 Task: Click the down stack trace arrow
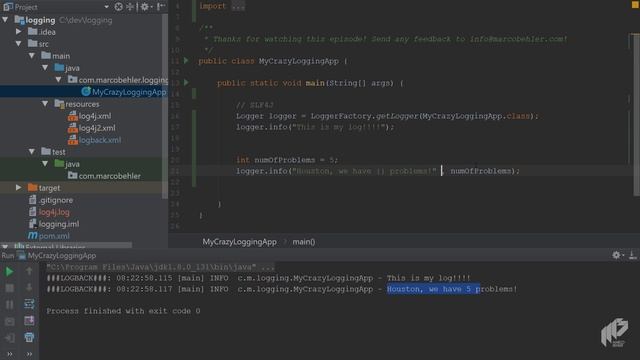click(x=29, y=288)
